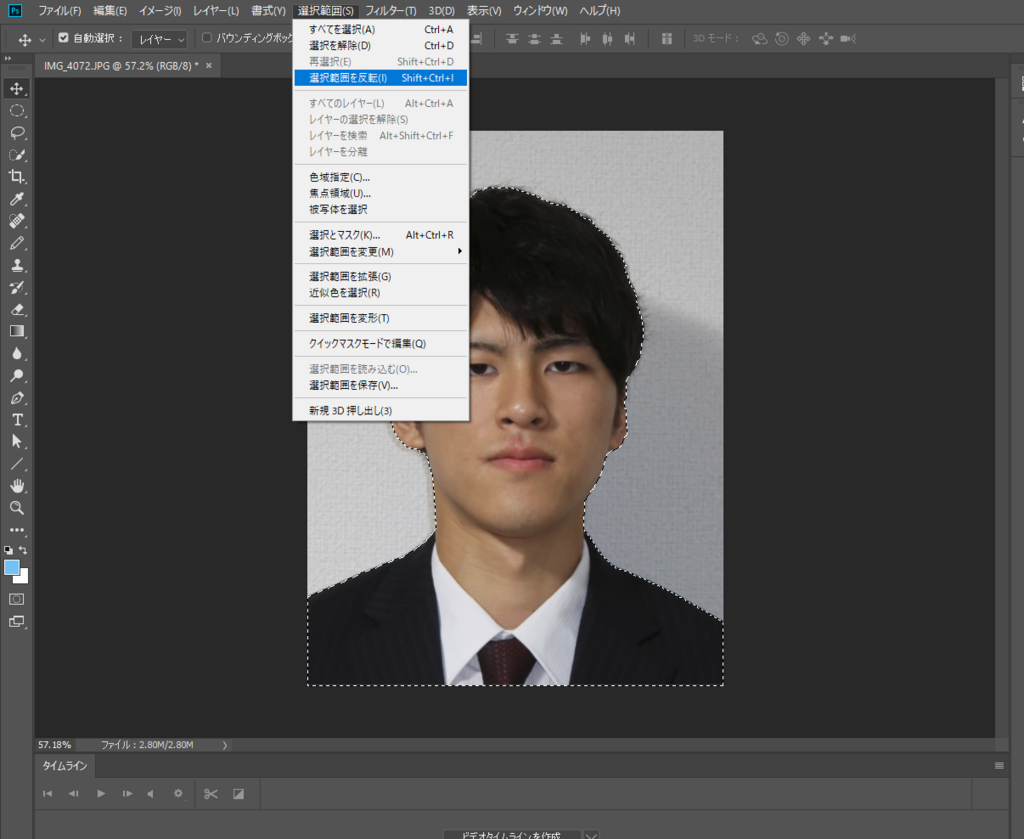Open the フィルター(T) menu

pyautogui.click(x=391, y=11)
